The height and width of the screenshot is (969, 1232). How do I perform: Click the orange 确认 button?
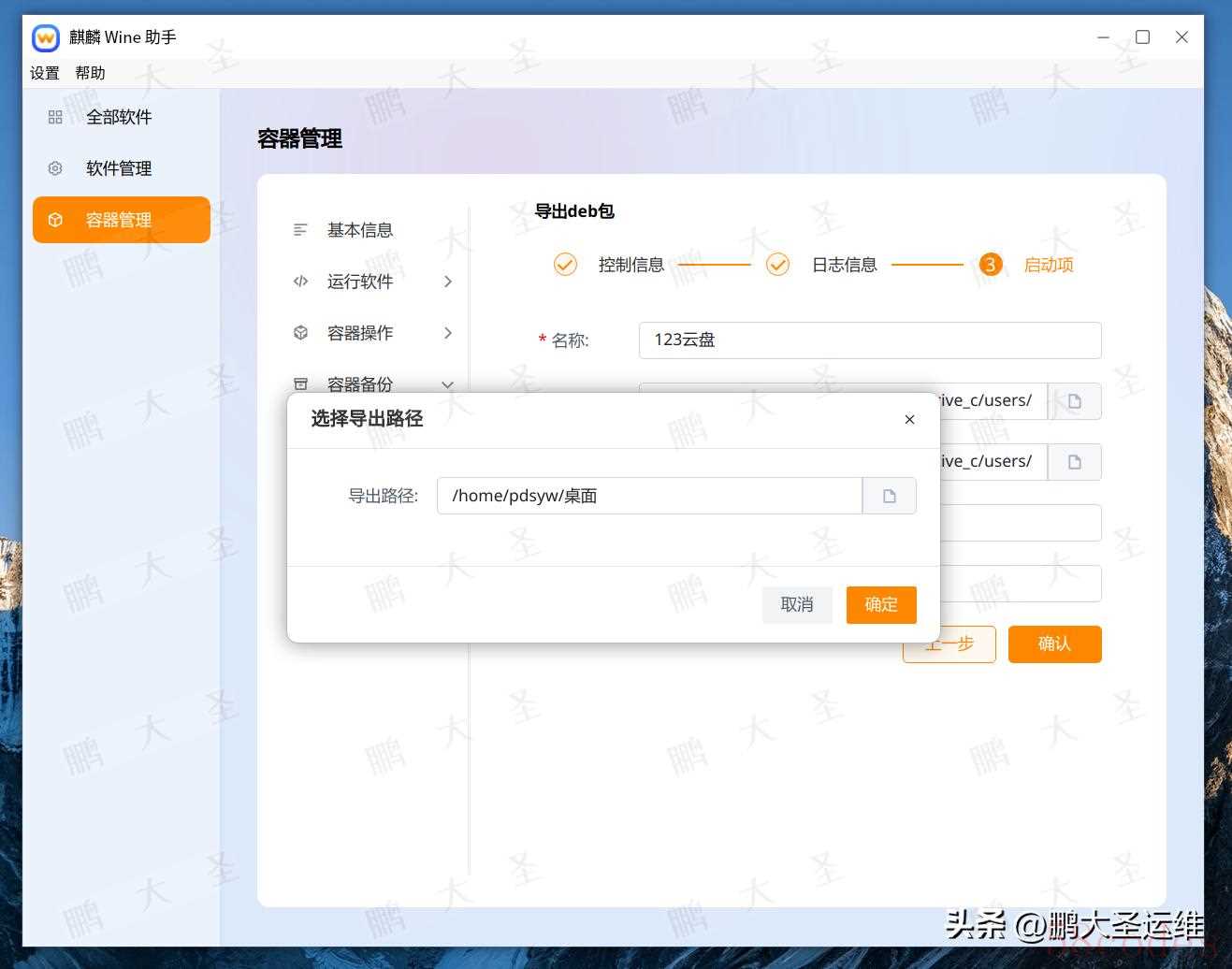[x=1054, y=644]
